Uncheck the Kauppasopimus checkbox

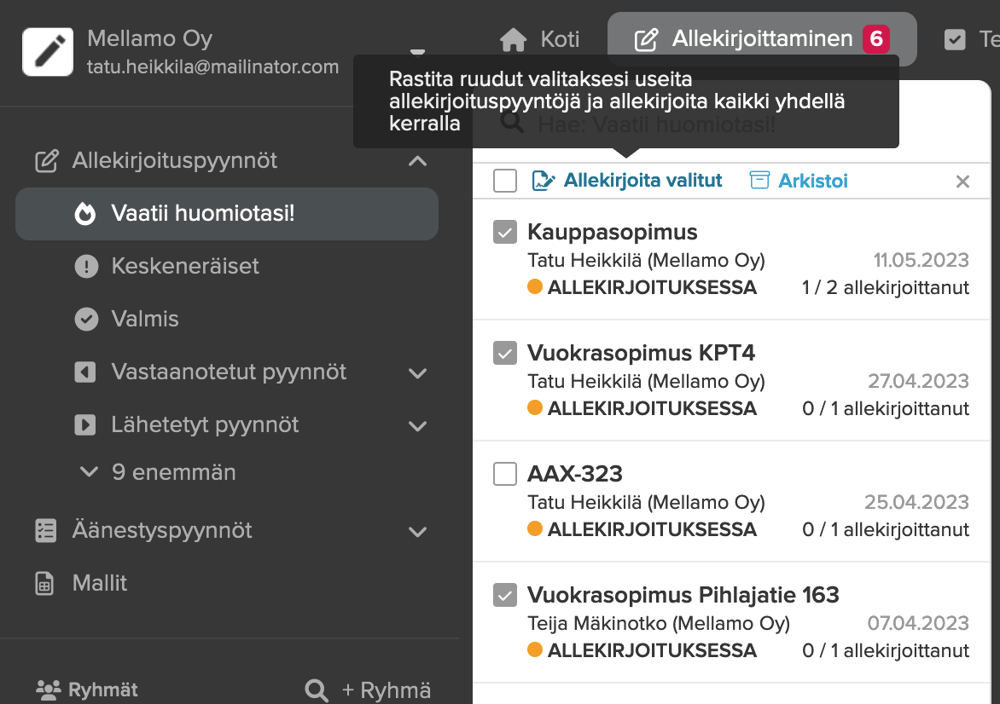505,232
